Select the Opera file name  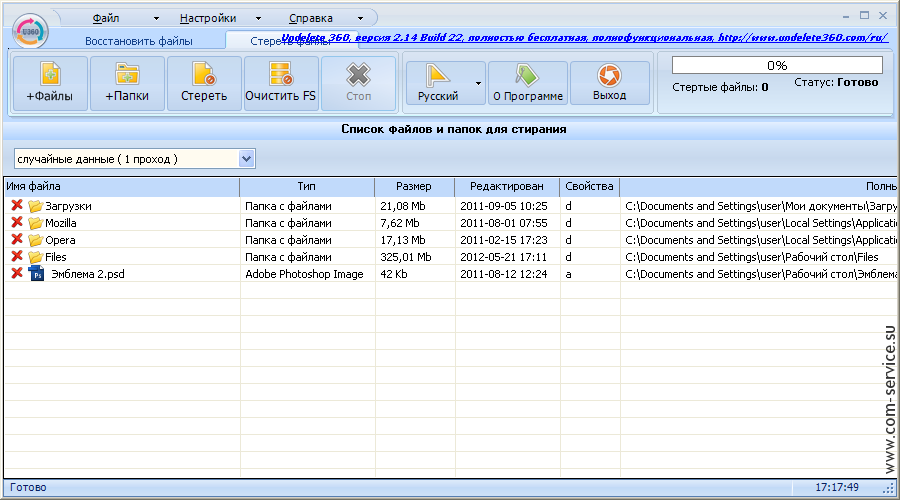[x=60, y=240]
